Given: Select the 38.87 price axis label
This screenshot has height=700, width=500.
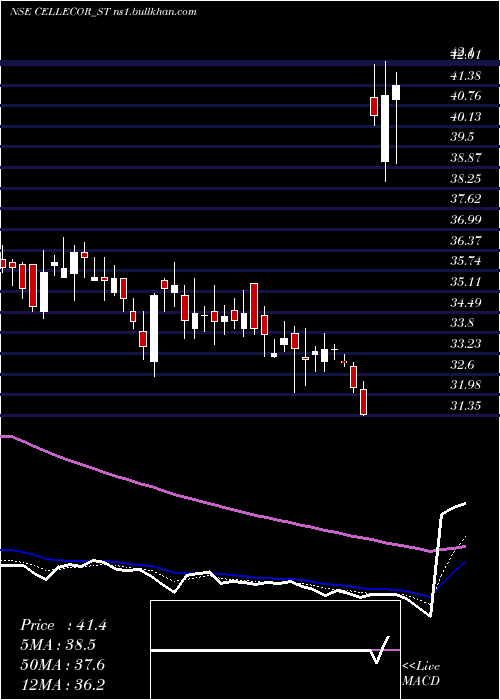Looking at the screenshot, I should click(466, 158).
